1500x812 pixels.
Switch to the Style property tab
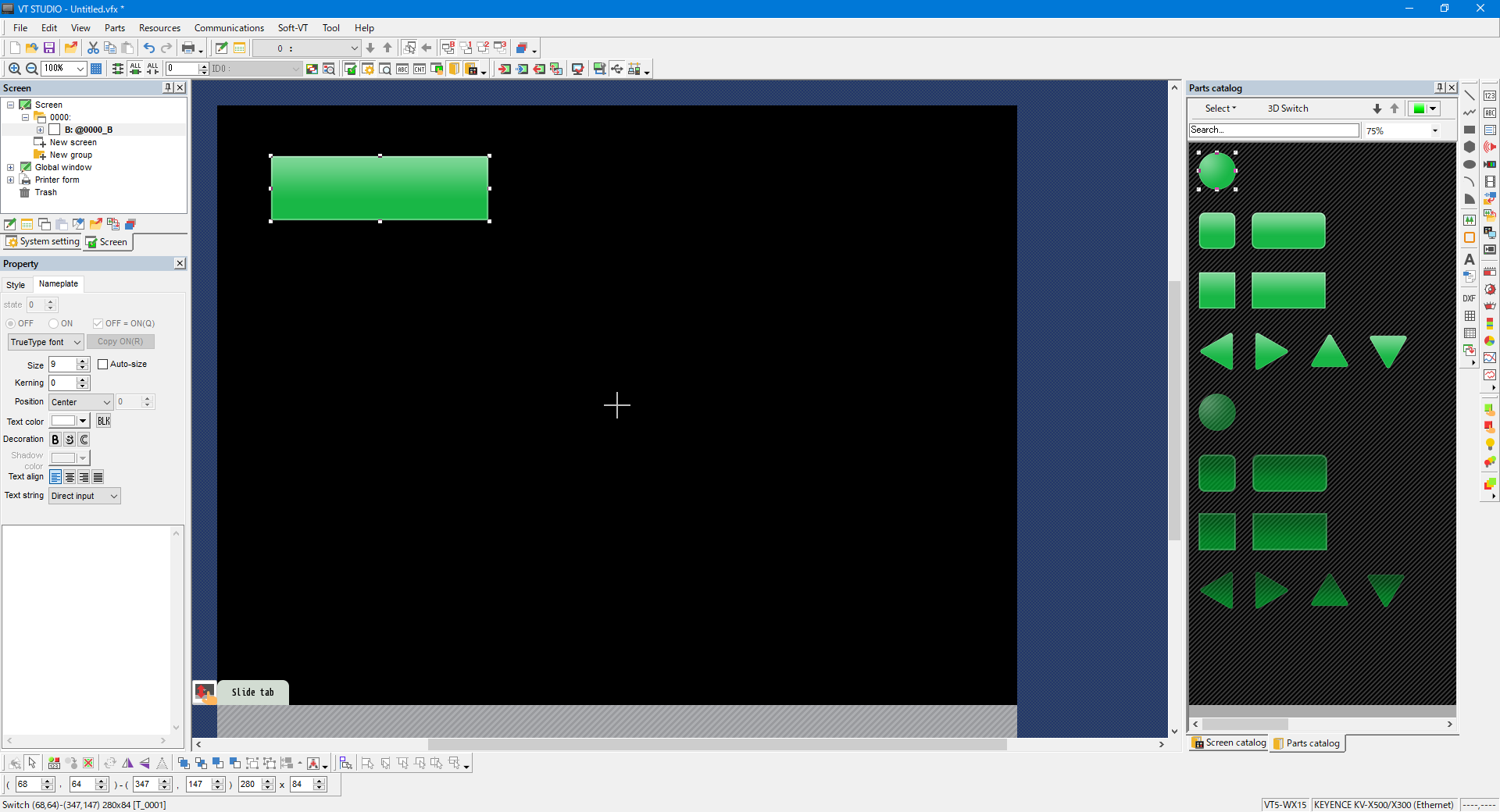pyautogui.click(x=16, y=285)
